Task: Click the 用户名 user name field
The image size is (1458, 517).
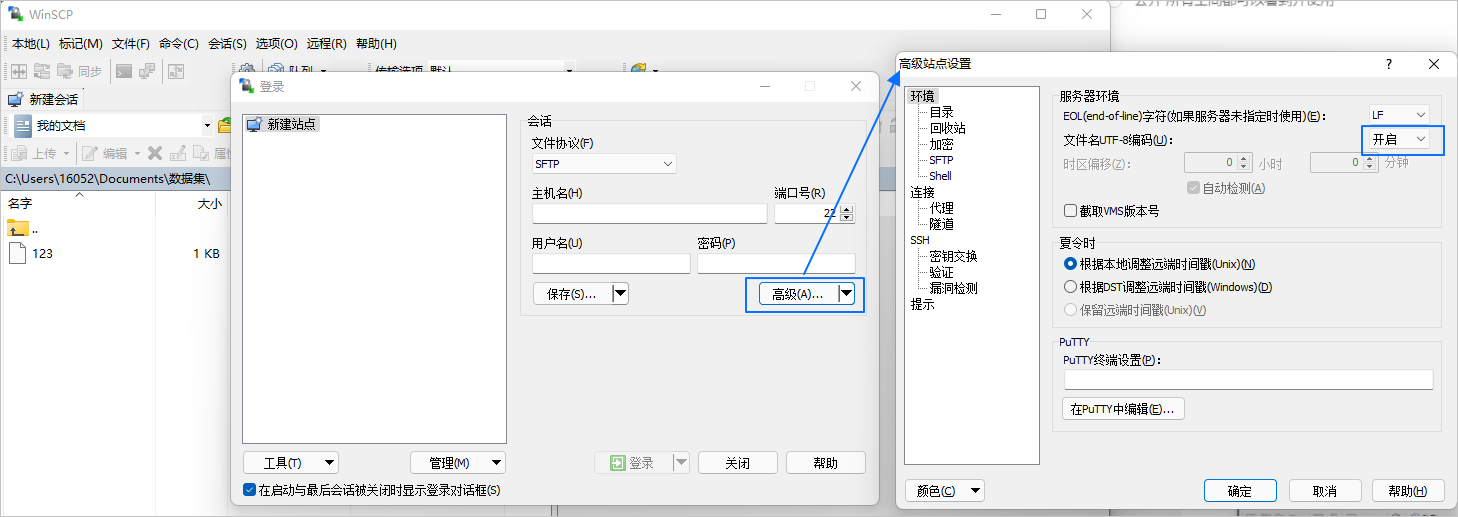Action: click(611, 263)
